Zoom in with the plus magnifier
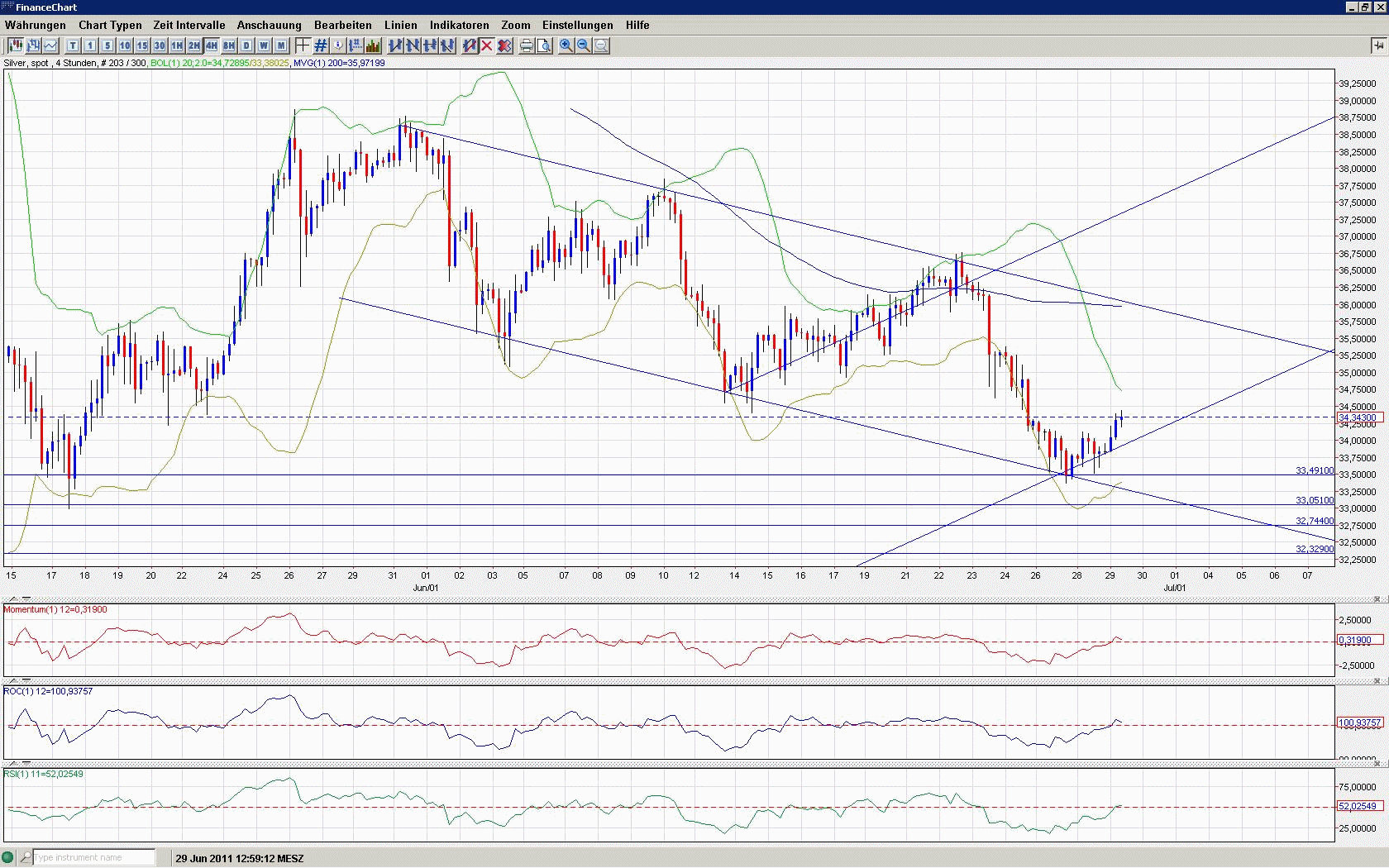 566,45
